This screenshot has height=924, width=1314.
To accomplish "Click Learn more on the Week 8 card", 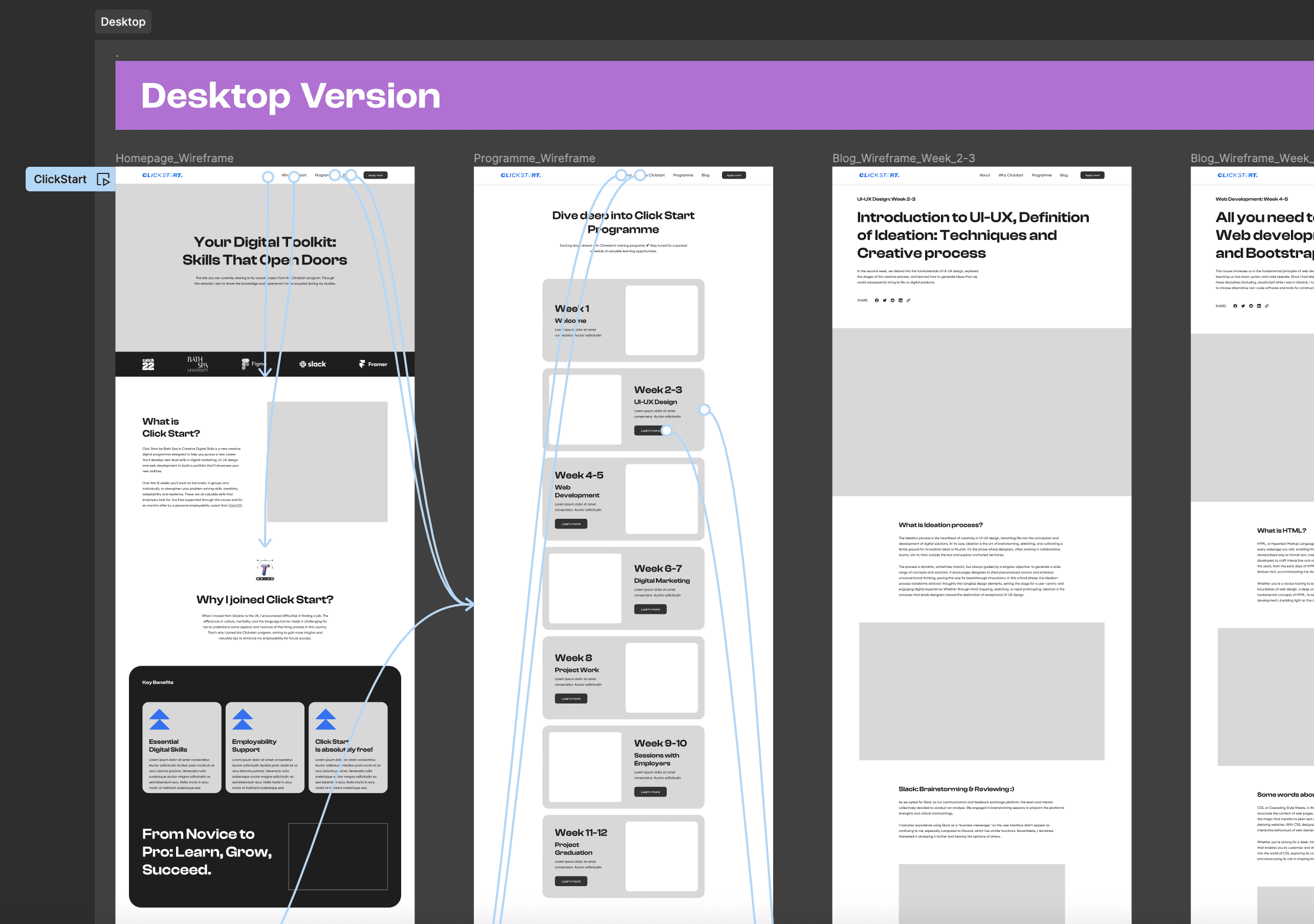I will pyautogui.click(x=571, y=698).
